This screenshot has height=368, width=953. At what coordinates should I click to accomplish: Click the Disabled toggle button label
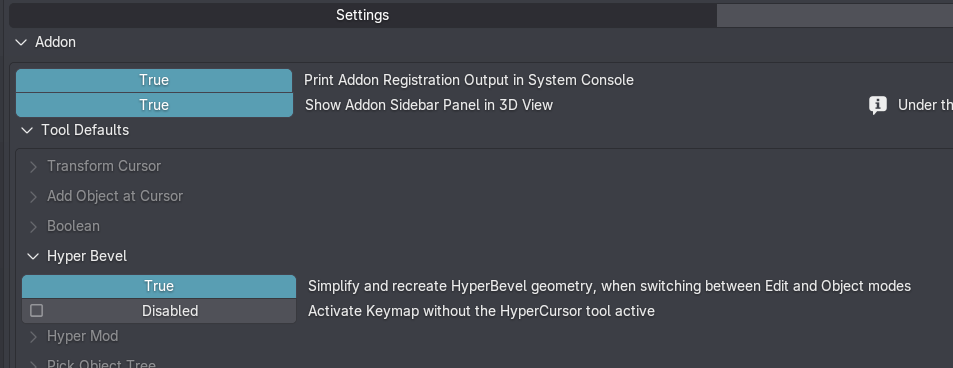170,311
